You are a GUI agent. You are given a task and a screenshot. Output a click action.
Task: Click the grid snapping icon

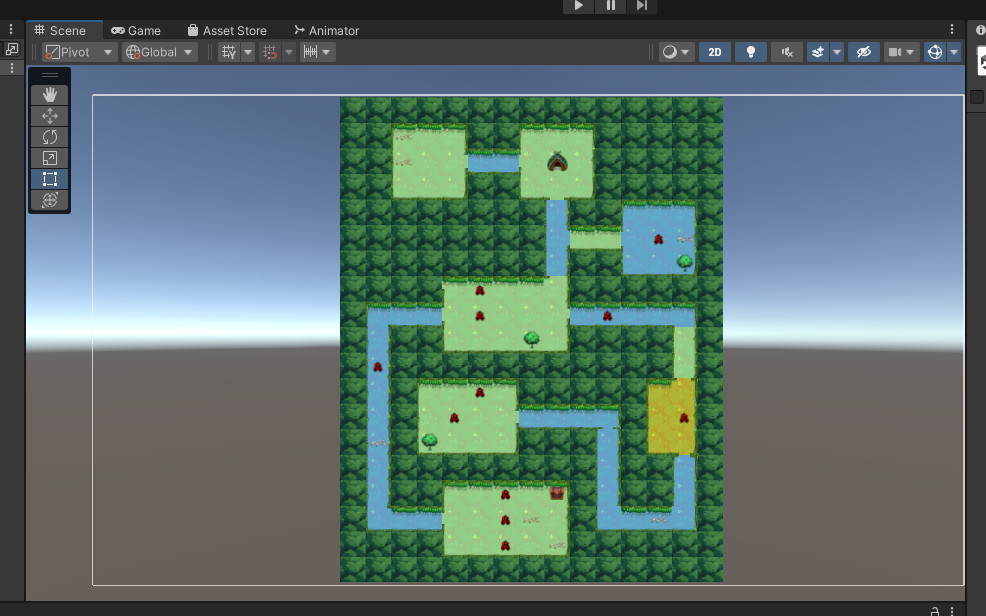pyautogui.click(x=229, y=52)
